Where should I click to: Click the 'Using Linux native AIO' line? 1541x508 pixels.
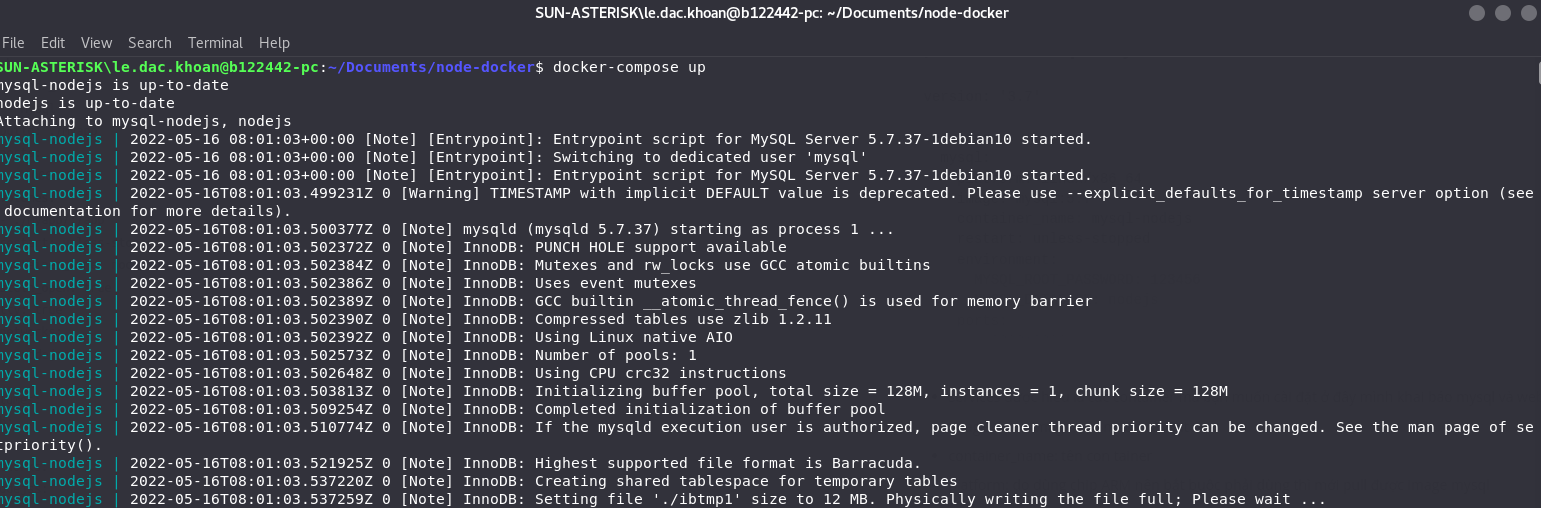coord(367,337)
